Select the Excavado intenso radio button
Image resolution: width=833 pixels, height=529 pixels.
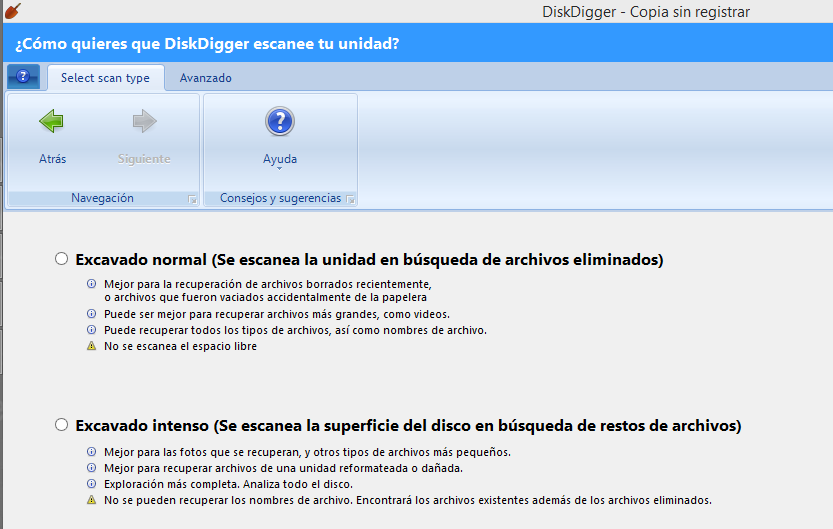coord(62,425)
